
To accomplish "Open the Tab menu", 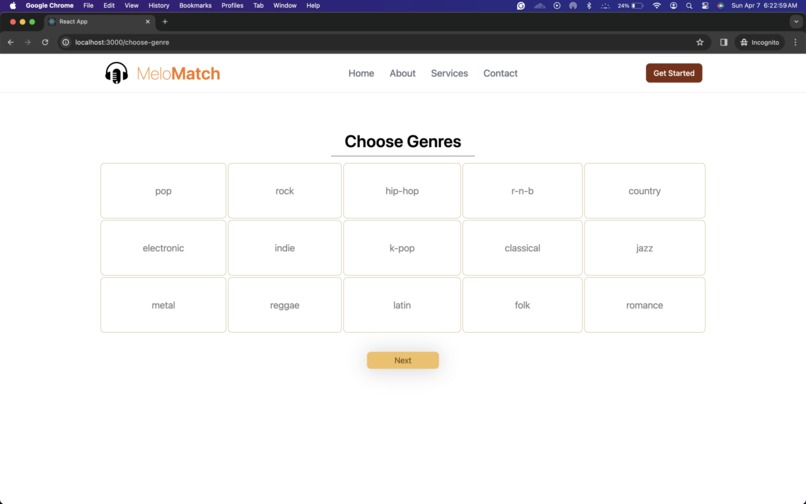I will [x=259, y=6].
